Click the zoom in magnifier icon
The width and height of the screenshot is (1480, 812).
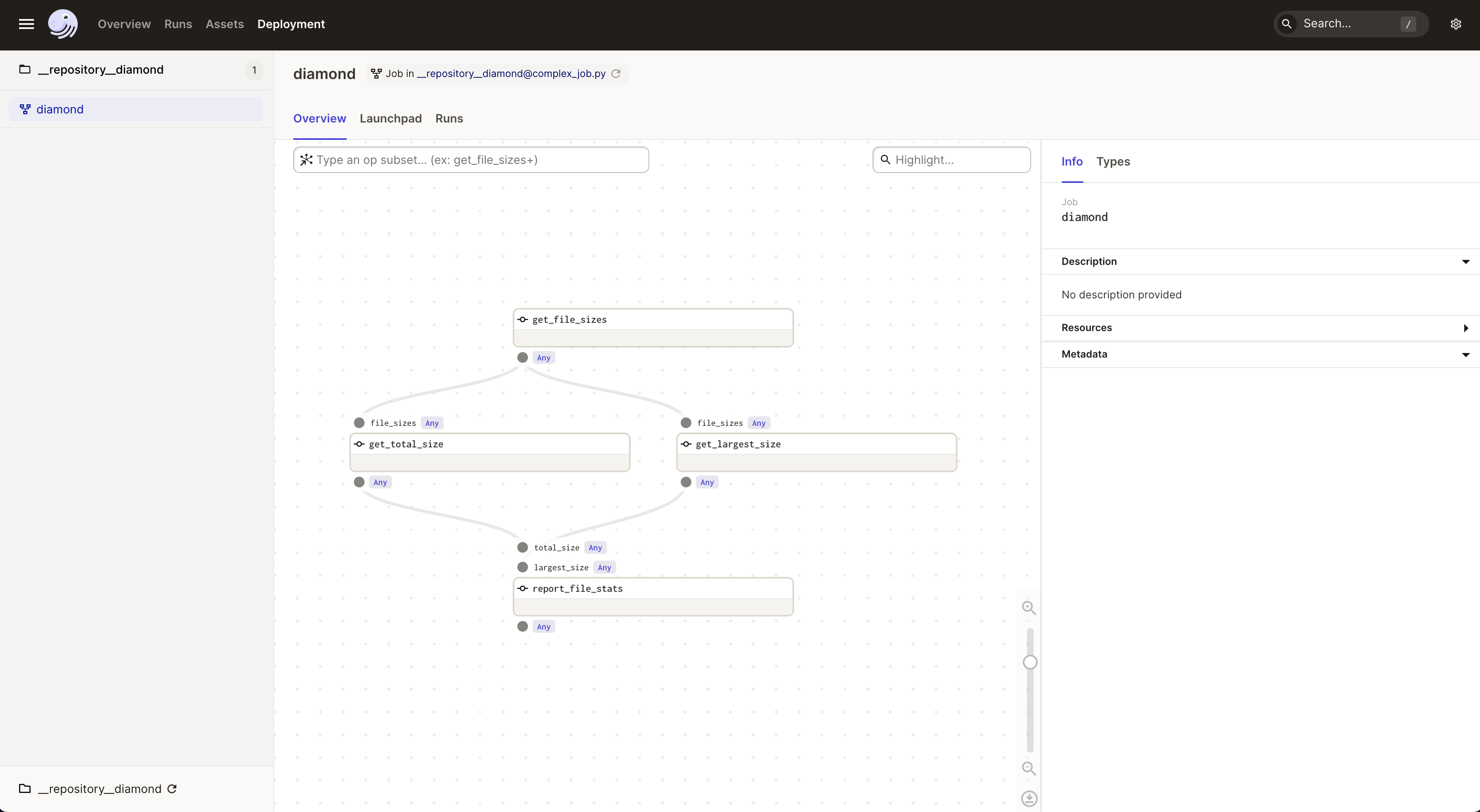point(1028,608)
